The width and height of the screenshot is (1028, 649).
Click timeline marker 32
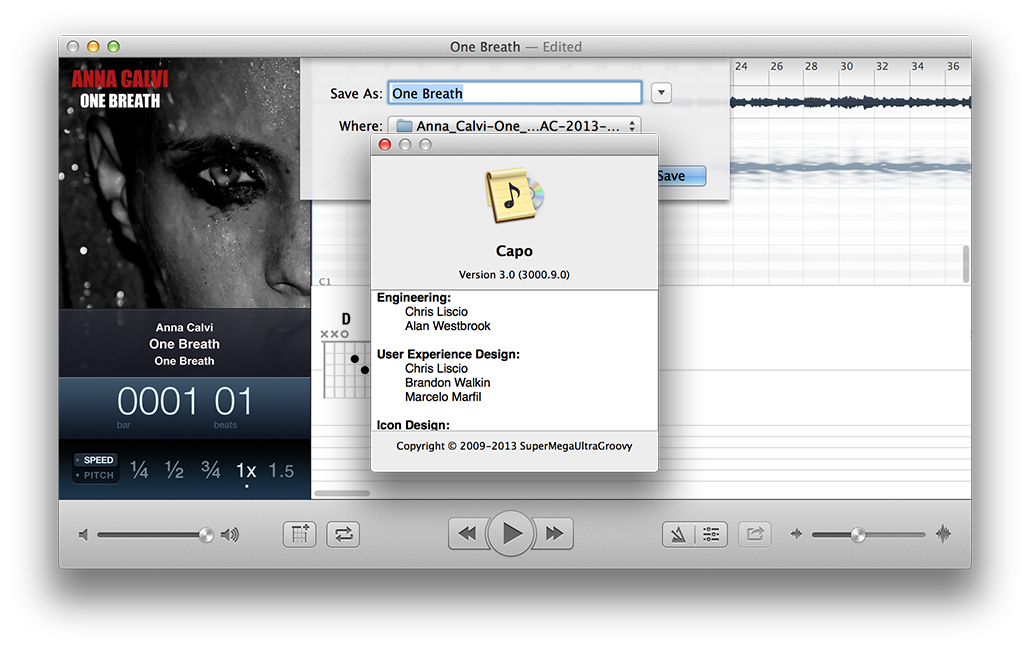click(882, 66)
